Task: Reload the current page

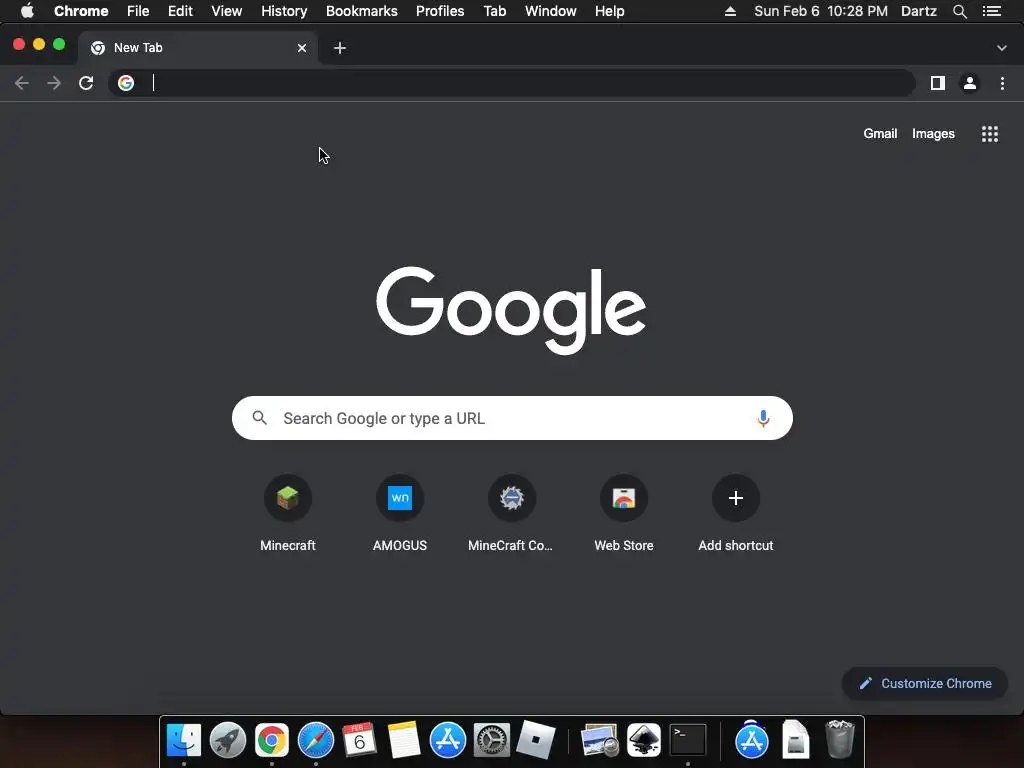Action: click(86, 83)
